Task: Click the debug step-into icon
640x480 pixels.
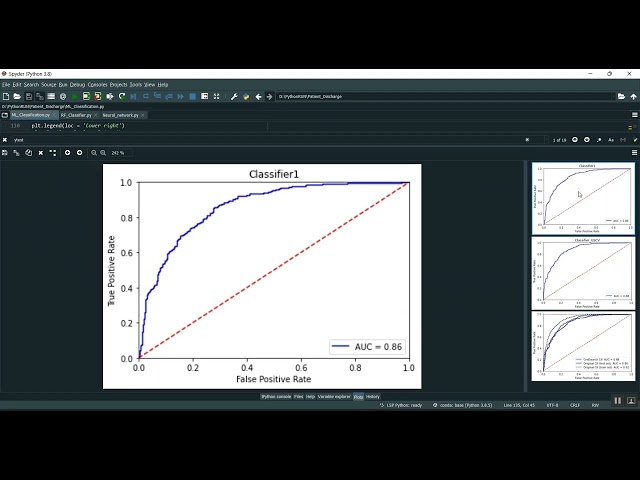Action: coord(157,96)
